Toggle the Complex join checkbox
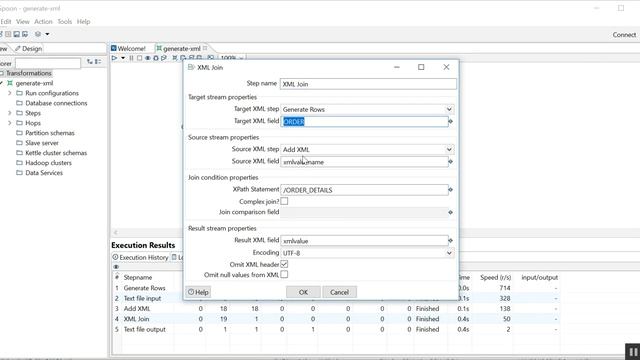Image resolution: width=640 pixels, height=360 pixels. coord(284,201)
